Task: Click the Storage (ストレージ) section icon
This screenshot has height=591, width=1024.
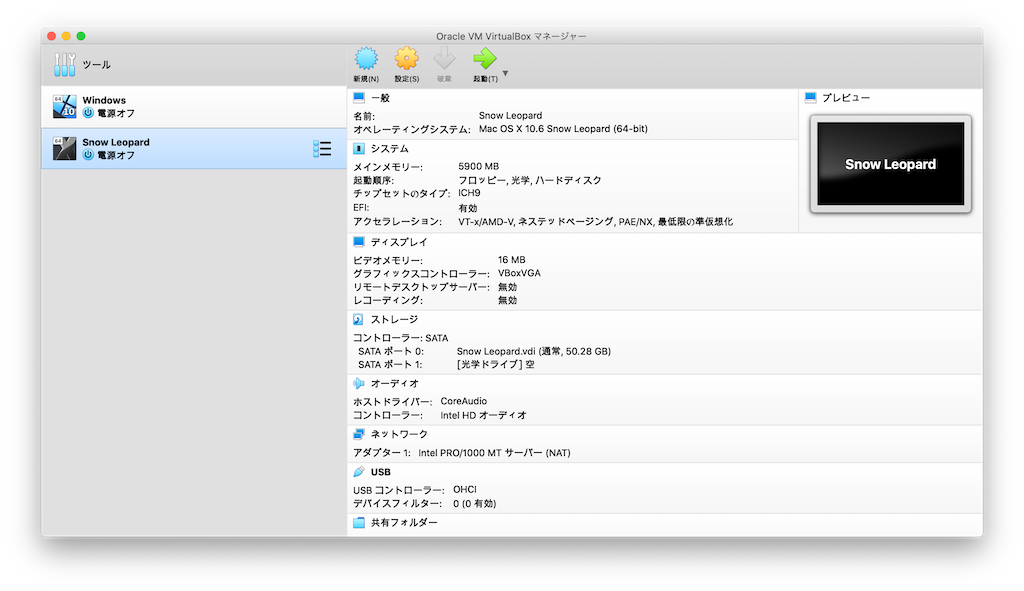Action: click(x=359, y=319)
